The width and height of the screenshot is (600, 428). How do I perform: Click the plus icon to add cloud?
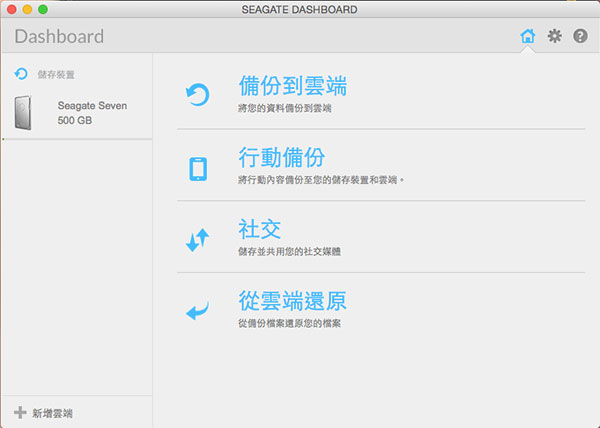tap(20, 412)
